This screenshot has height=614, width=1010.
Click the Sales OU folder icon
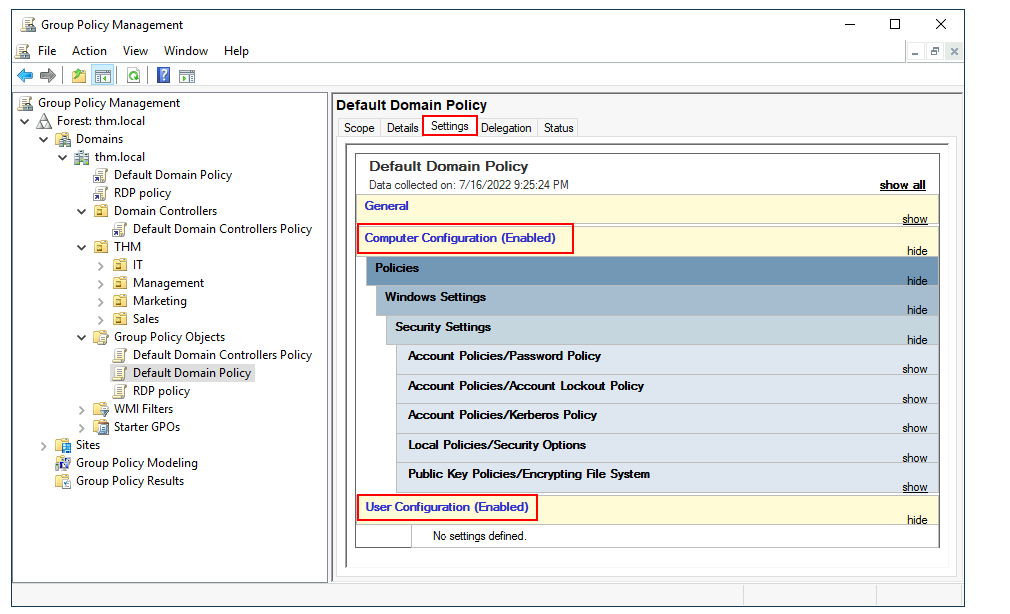[x=120, y=320]
